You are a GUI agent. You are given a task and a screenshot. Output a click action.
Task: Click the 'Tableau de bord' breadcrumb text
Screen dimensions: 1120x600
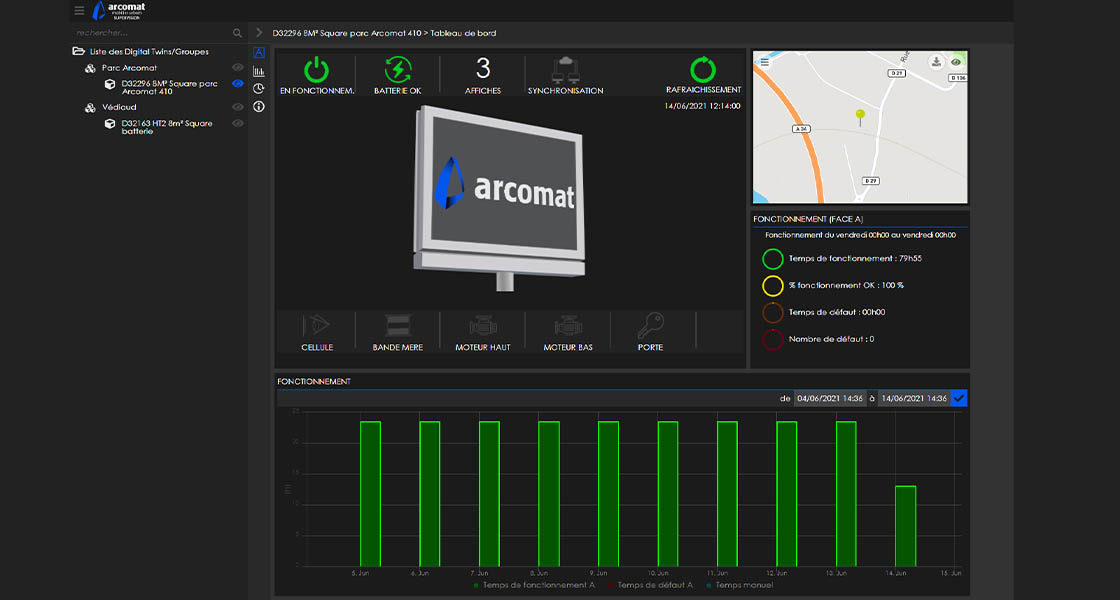click(464, 33)
